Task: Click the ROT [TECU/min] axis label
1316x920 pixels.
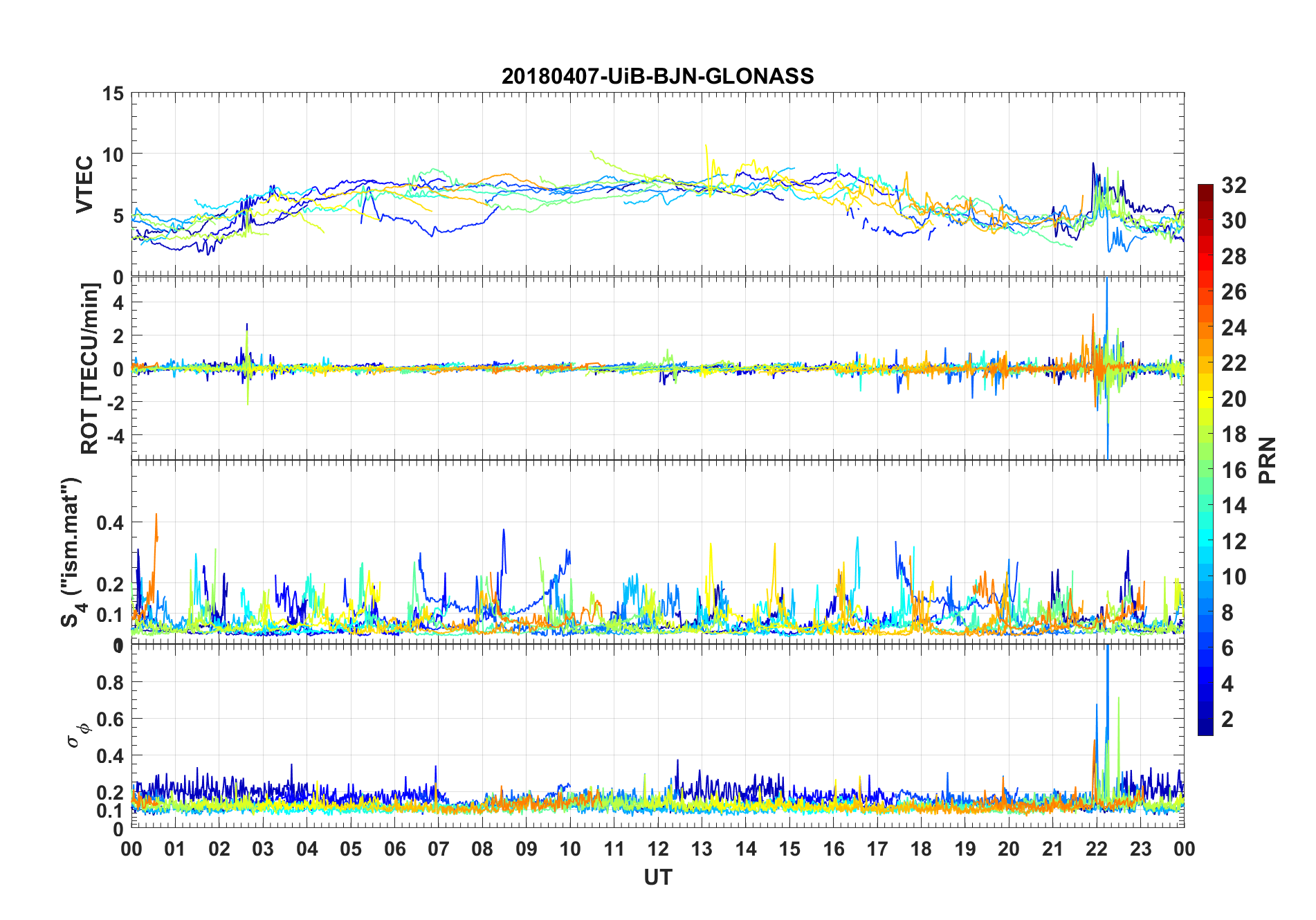Action: [89, 369]
